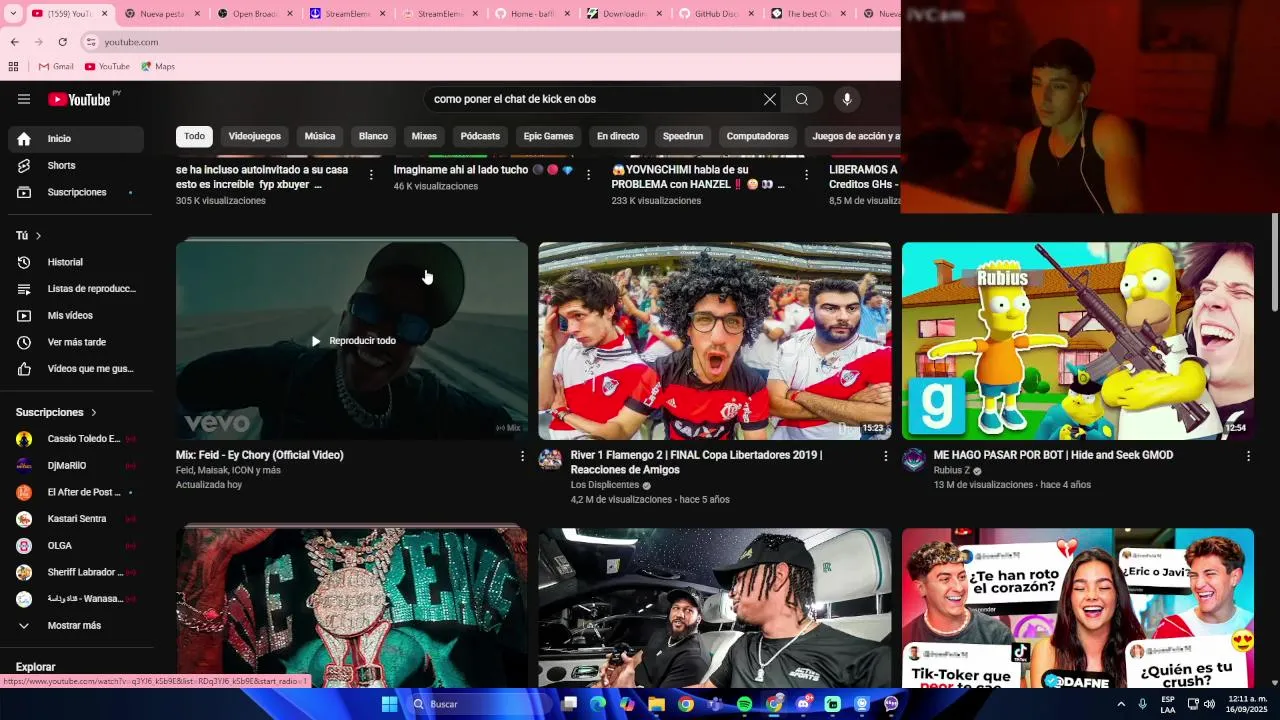Open YouTube bookmark in bookmarks bar
The width and height of the screenshot is (1280, 720).
tap(107, 67)
